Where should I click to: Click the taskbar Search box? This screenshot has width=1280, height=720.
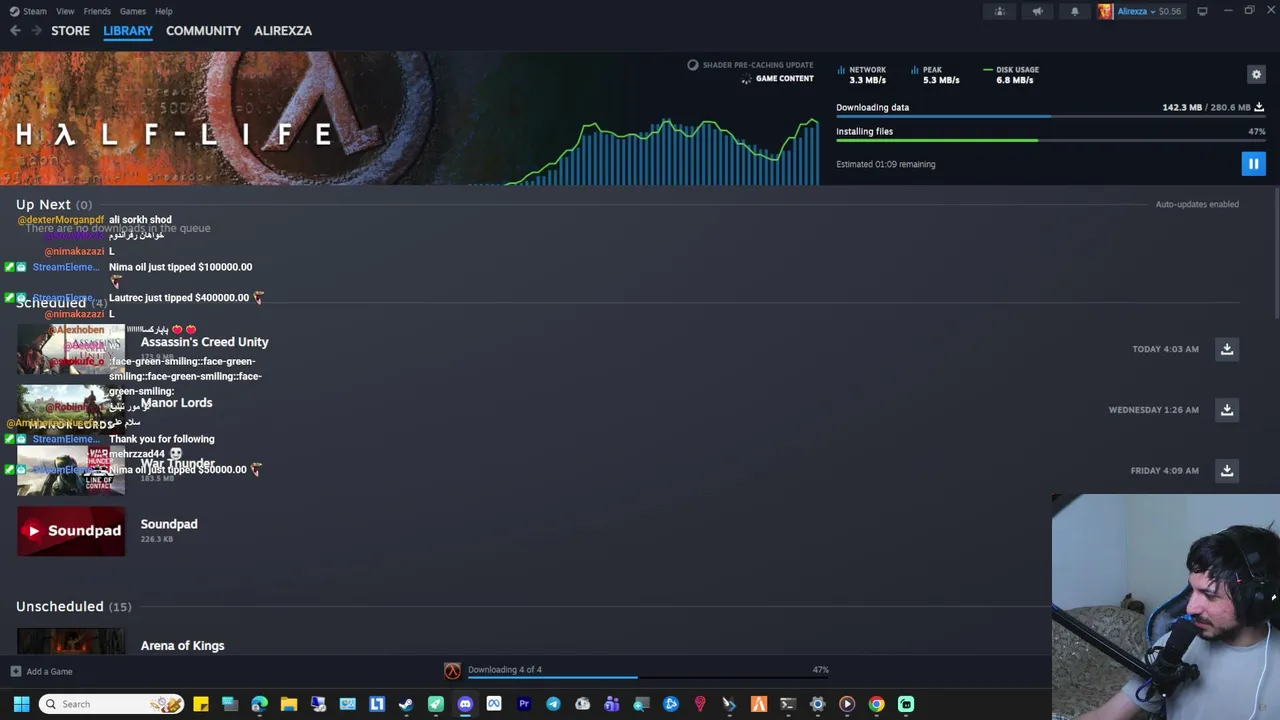[111, 704]
